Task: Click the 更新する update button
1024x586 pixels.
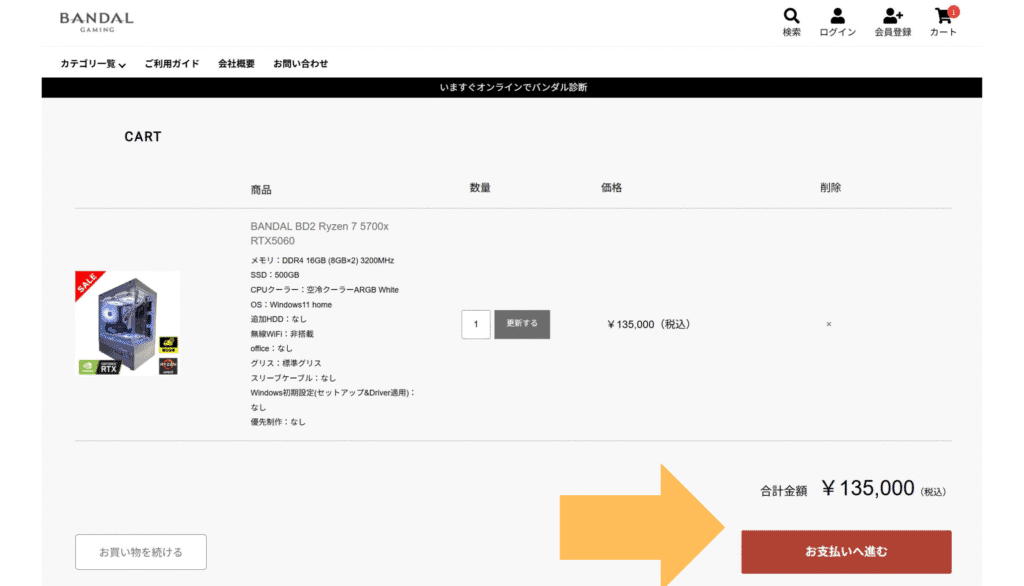Action: click(522, 324)
